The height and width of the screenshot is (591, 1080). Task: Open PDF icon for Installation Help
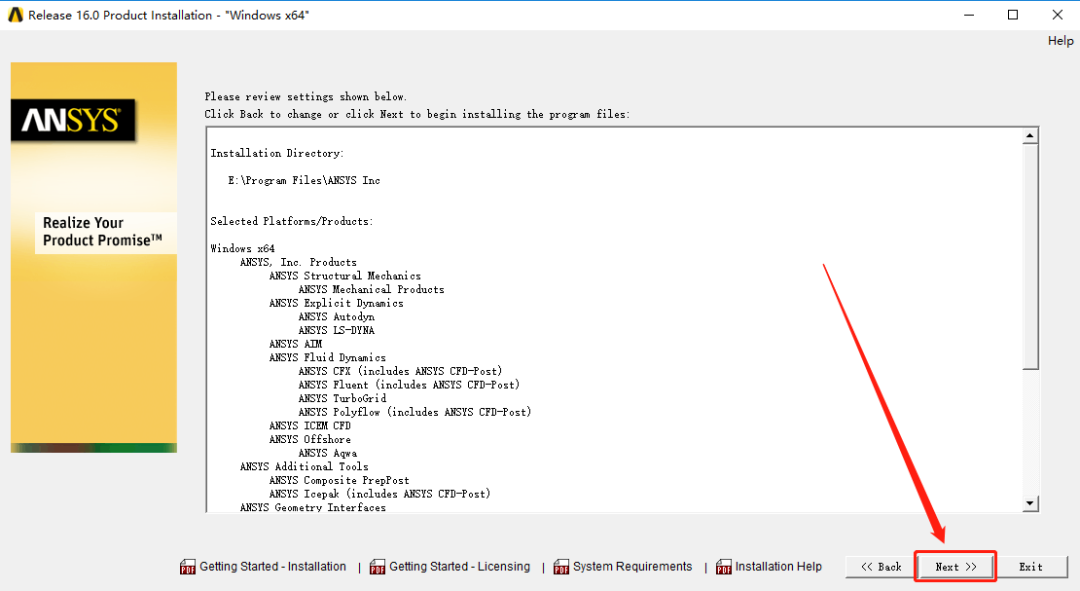(723, 567)
